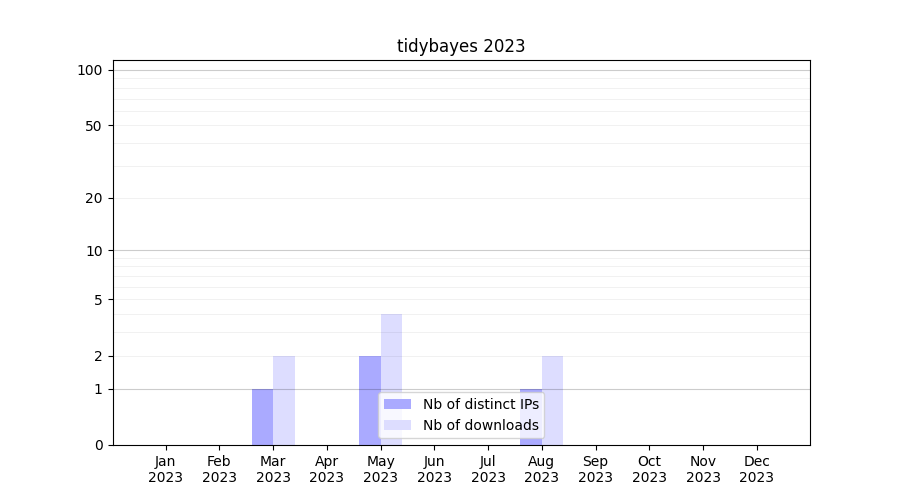The height and width of the screenshot is (500, 900).
Task: Click the March distinct IPs bar
Action: coord(262,417)
